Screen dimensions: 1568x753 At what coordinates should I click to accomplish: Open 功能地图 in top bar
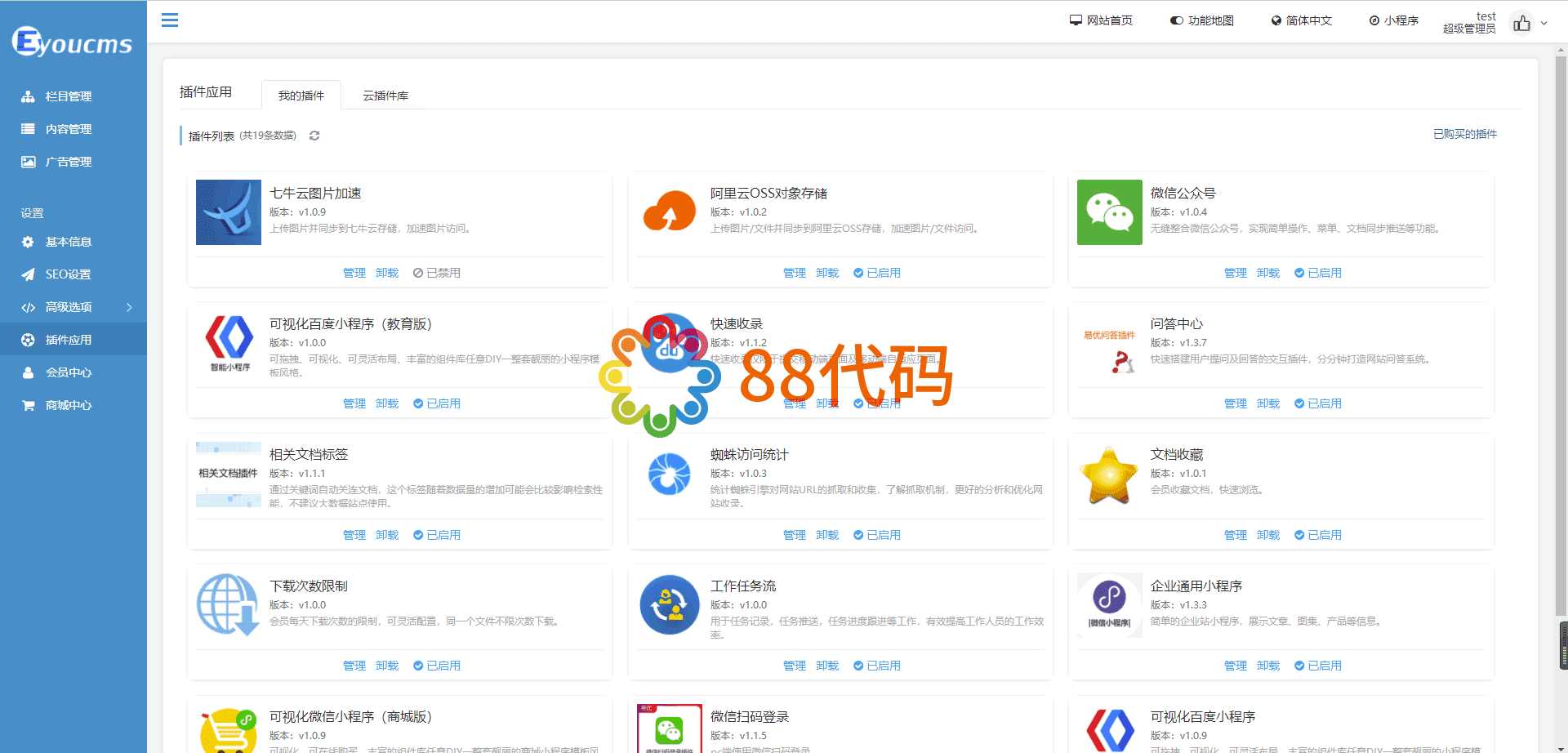point(1202,20)
